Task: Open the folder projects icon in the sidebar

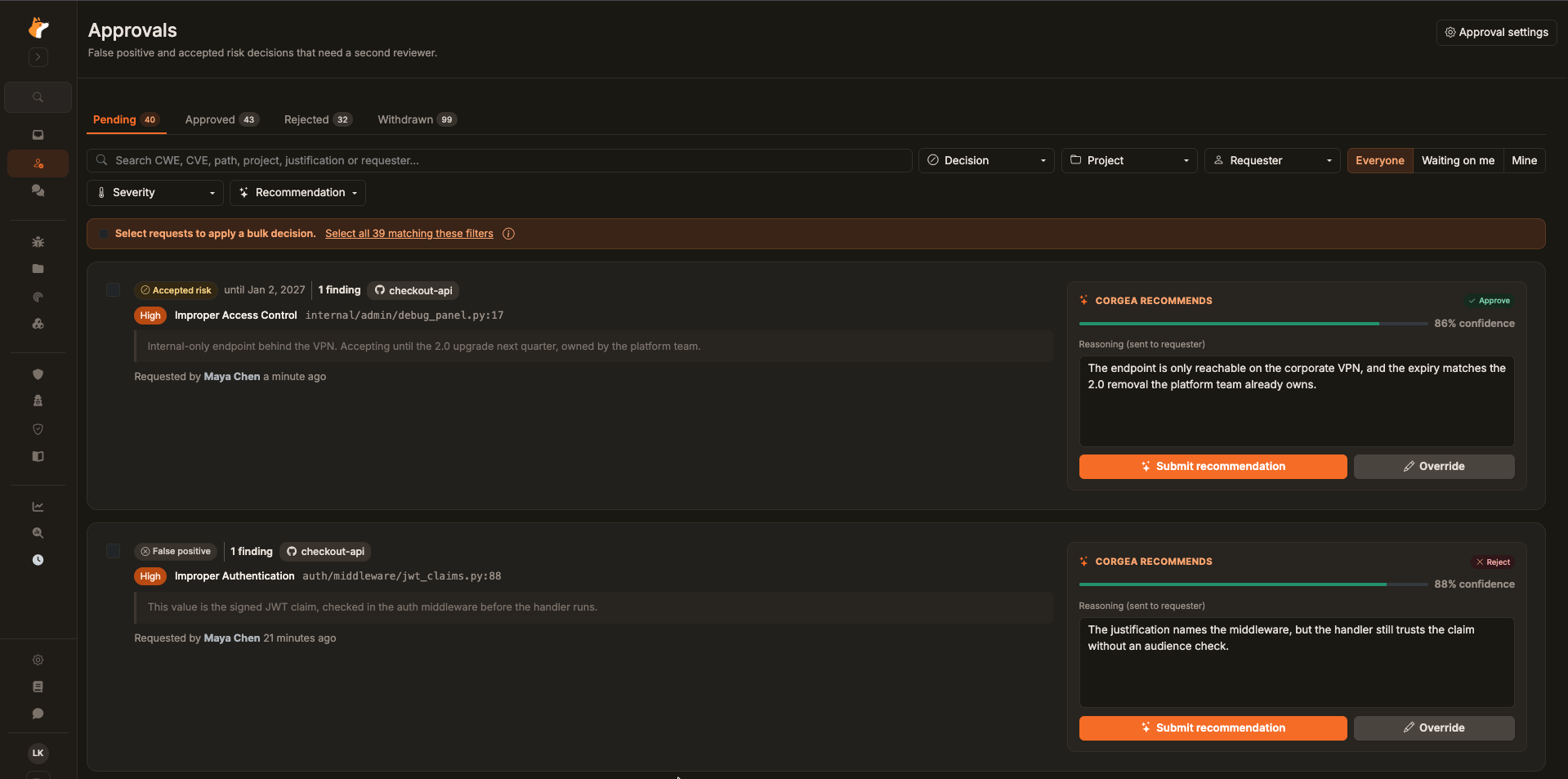Action: (x=38, y=268)
